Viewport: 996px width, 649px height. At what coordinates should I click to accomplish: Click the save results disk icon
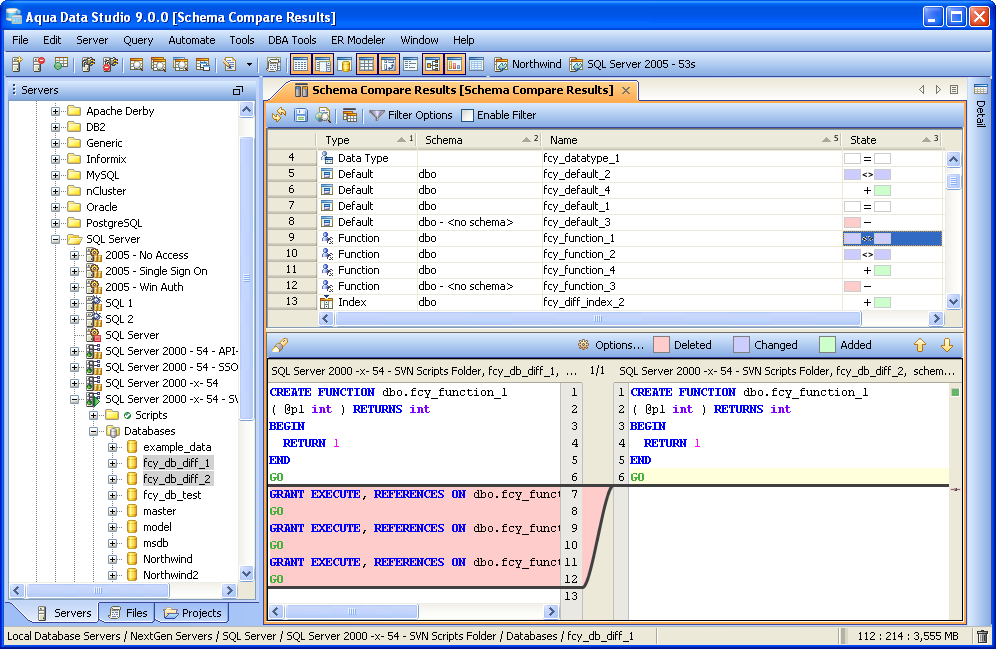pos(301,115)
